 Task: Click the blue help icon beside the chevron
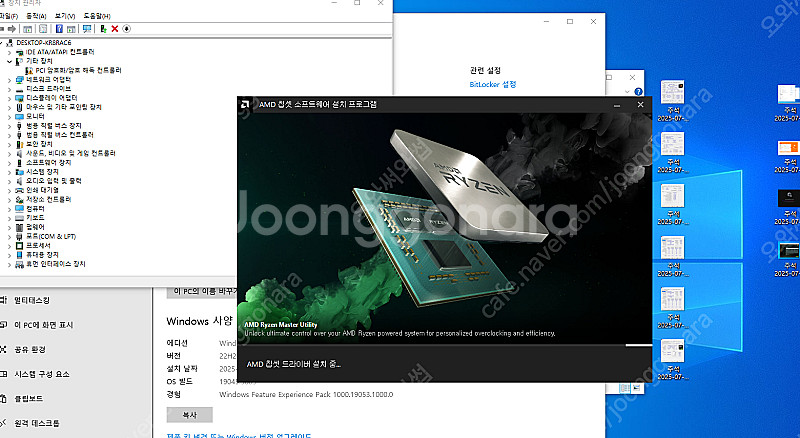point(638,92)
